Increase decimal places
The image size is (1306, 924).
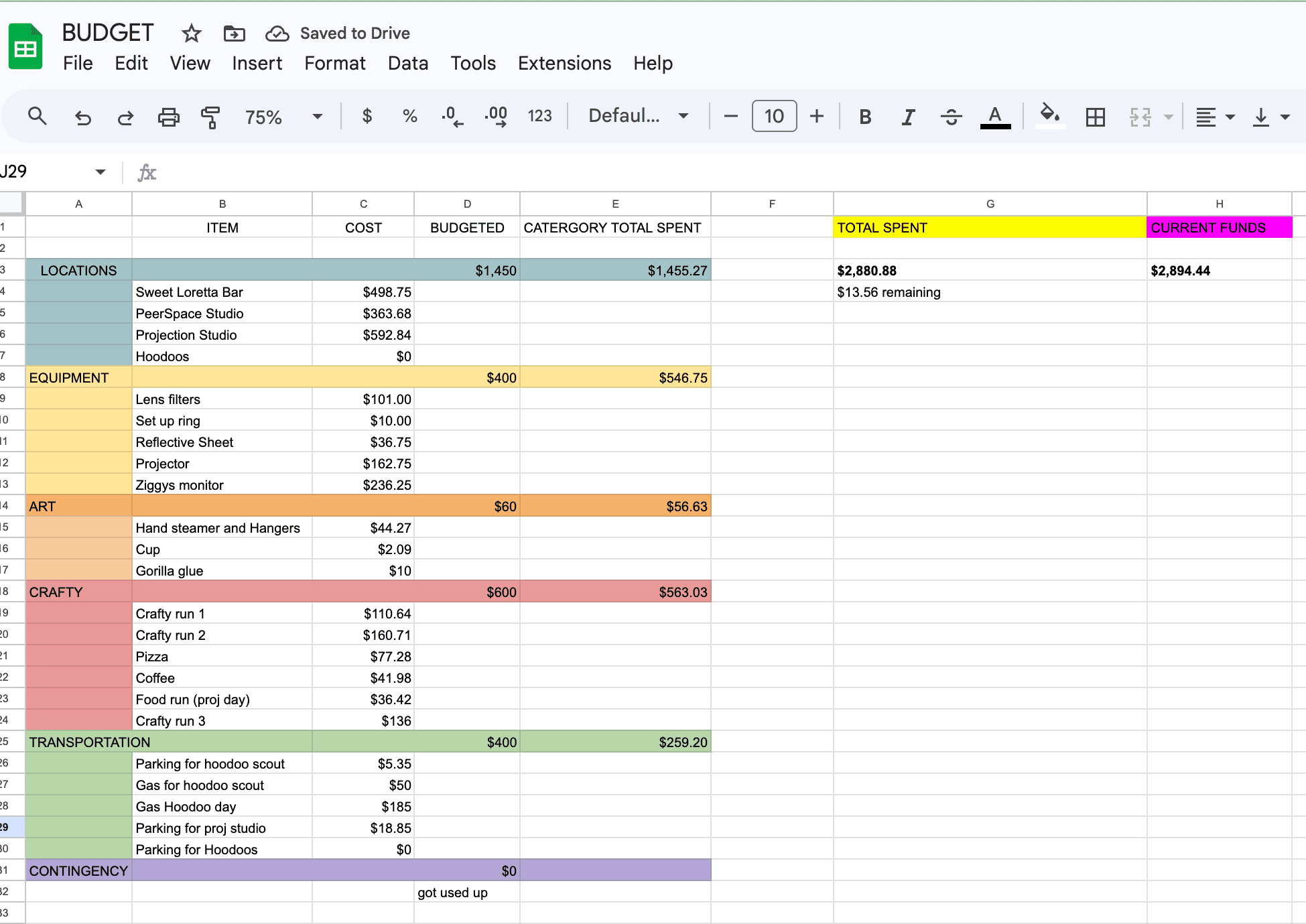point(496,117)
